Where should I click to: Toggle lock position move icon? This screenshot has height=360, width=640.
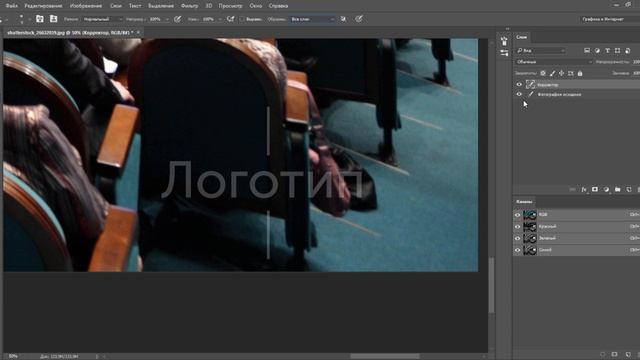click(x=562, y=73)
